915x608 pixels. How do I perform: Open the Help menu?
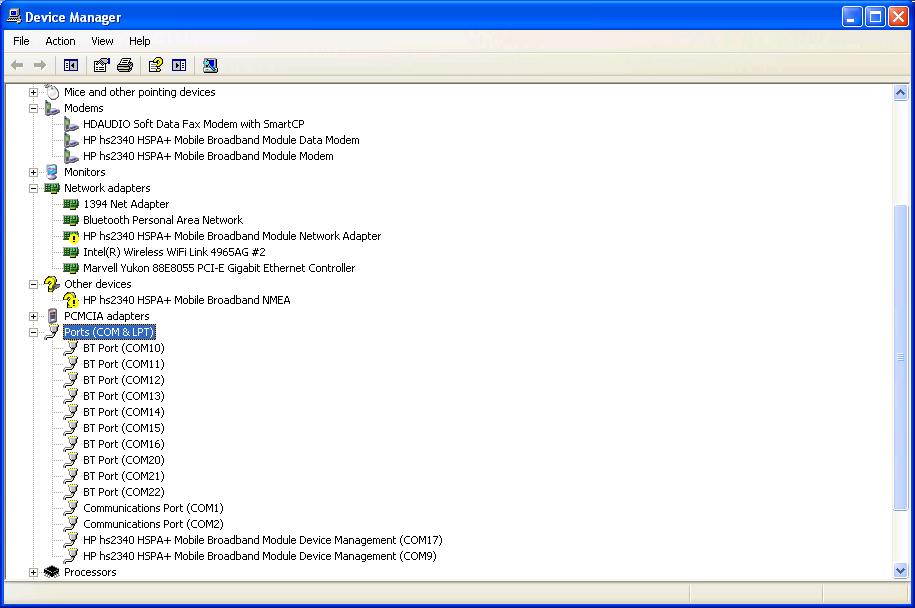pos(139,41)
